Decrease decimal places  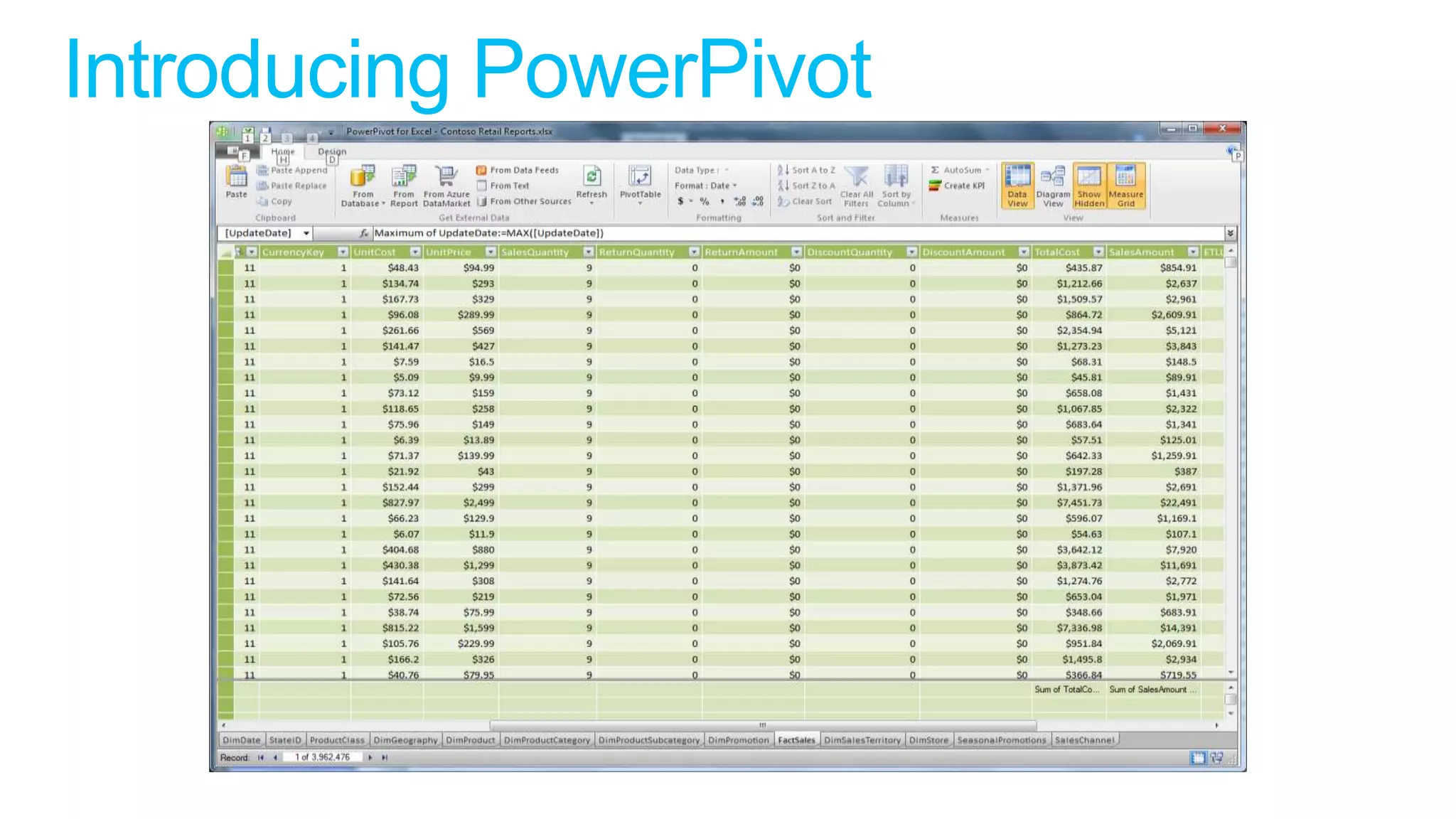coord(758,202)
